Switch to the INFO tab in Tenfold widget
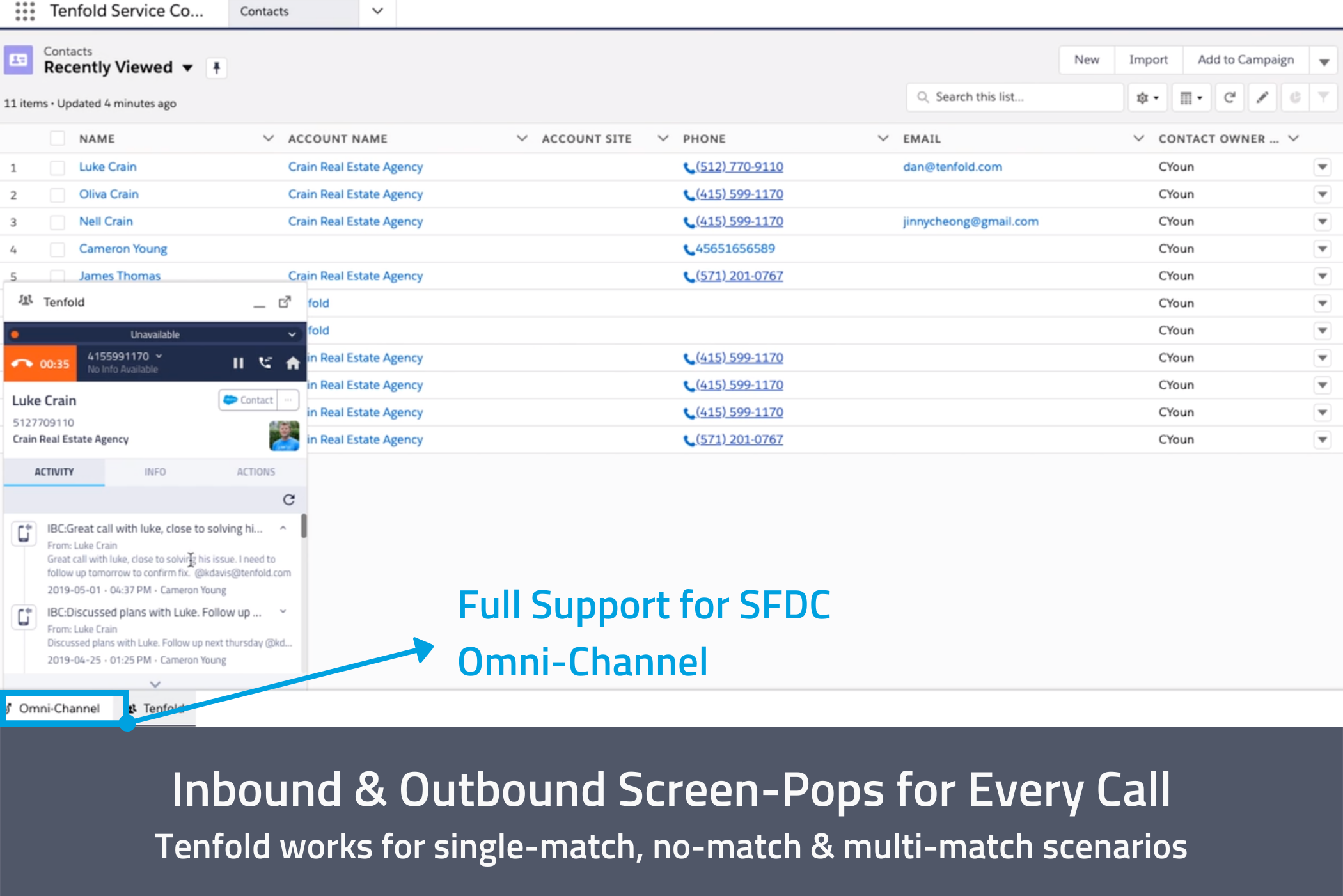This screenshot has height=896, width=1343. (155, 472)
